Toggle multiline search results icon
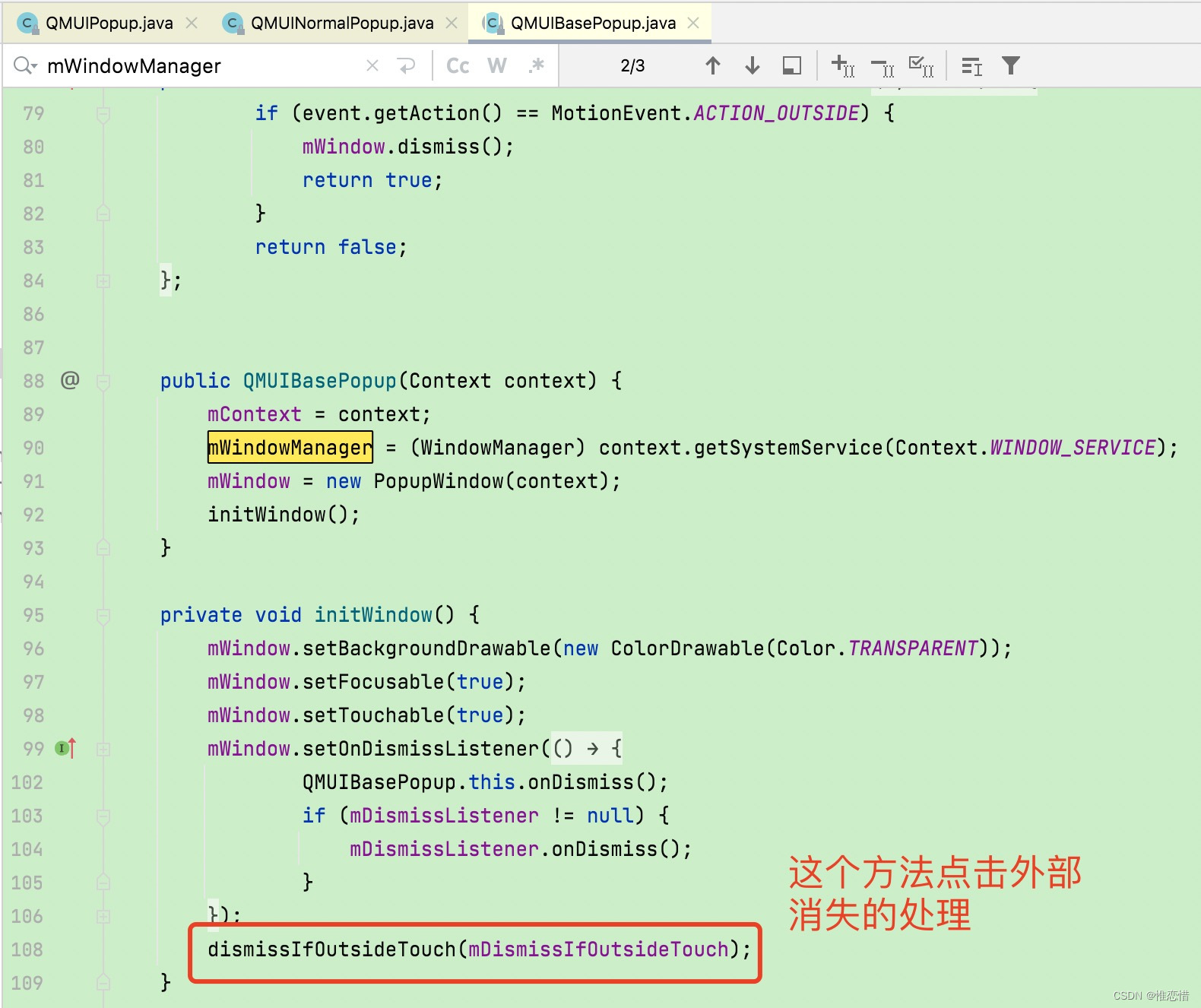 (971, 66)
